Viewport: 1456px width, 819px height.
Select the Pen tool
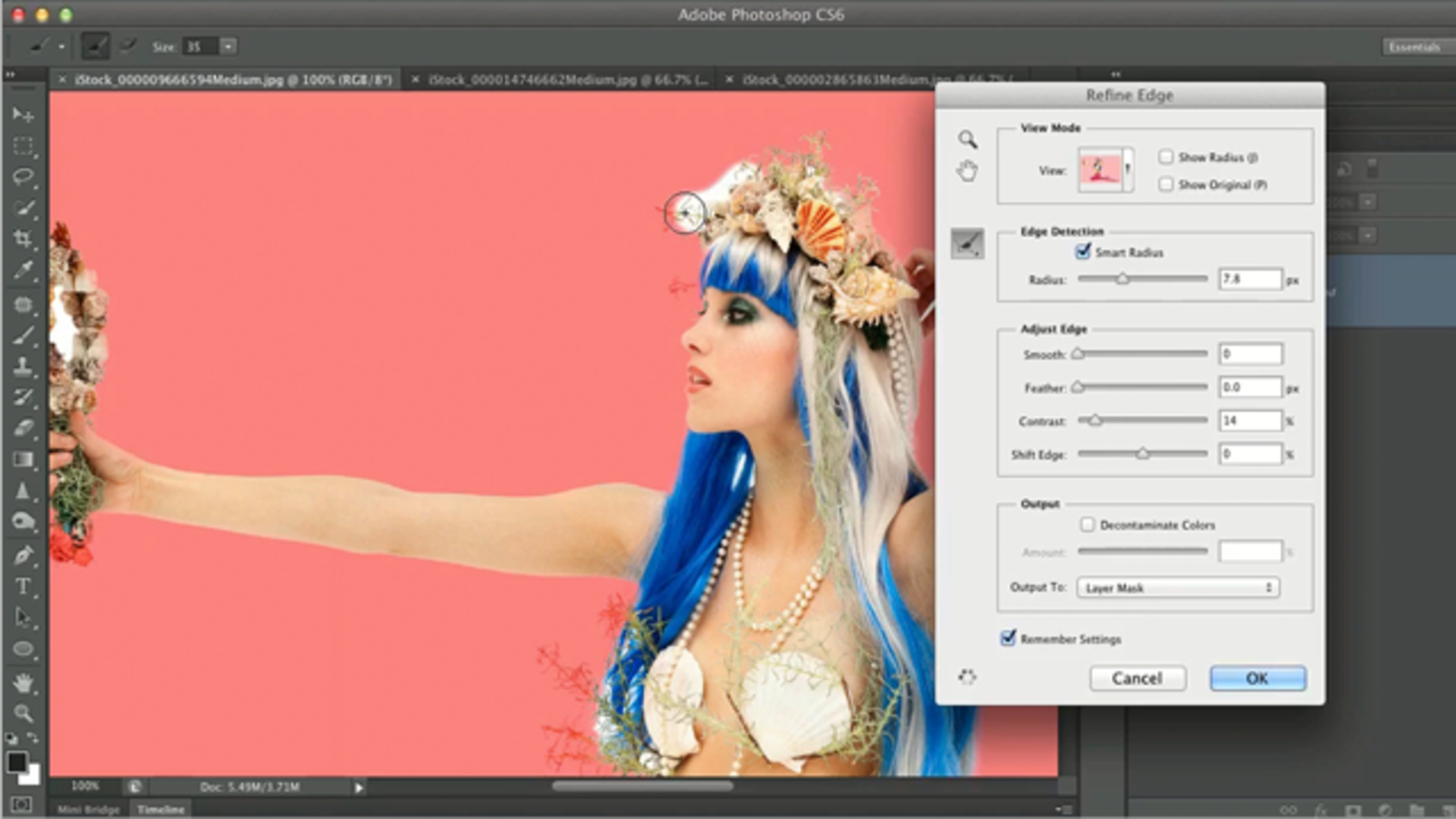(x=23, y=555)
